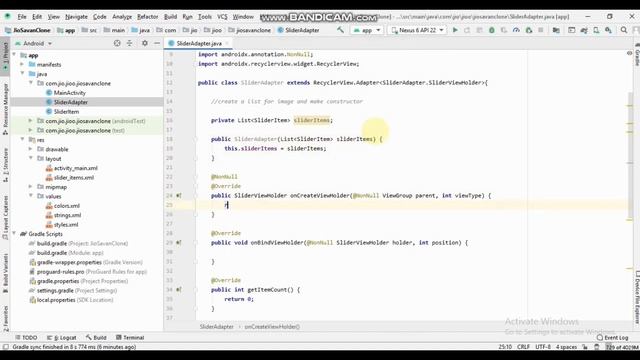Screen dimensions: 640x360
Task: Select MainActivity in project tree
Action: pyautogui.click(x=69, y=93)
